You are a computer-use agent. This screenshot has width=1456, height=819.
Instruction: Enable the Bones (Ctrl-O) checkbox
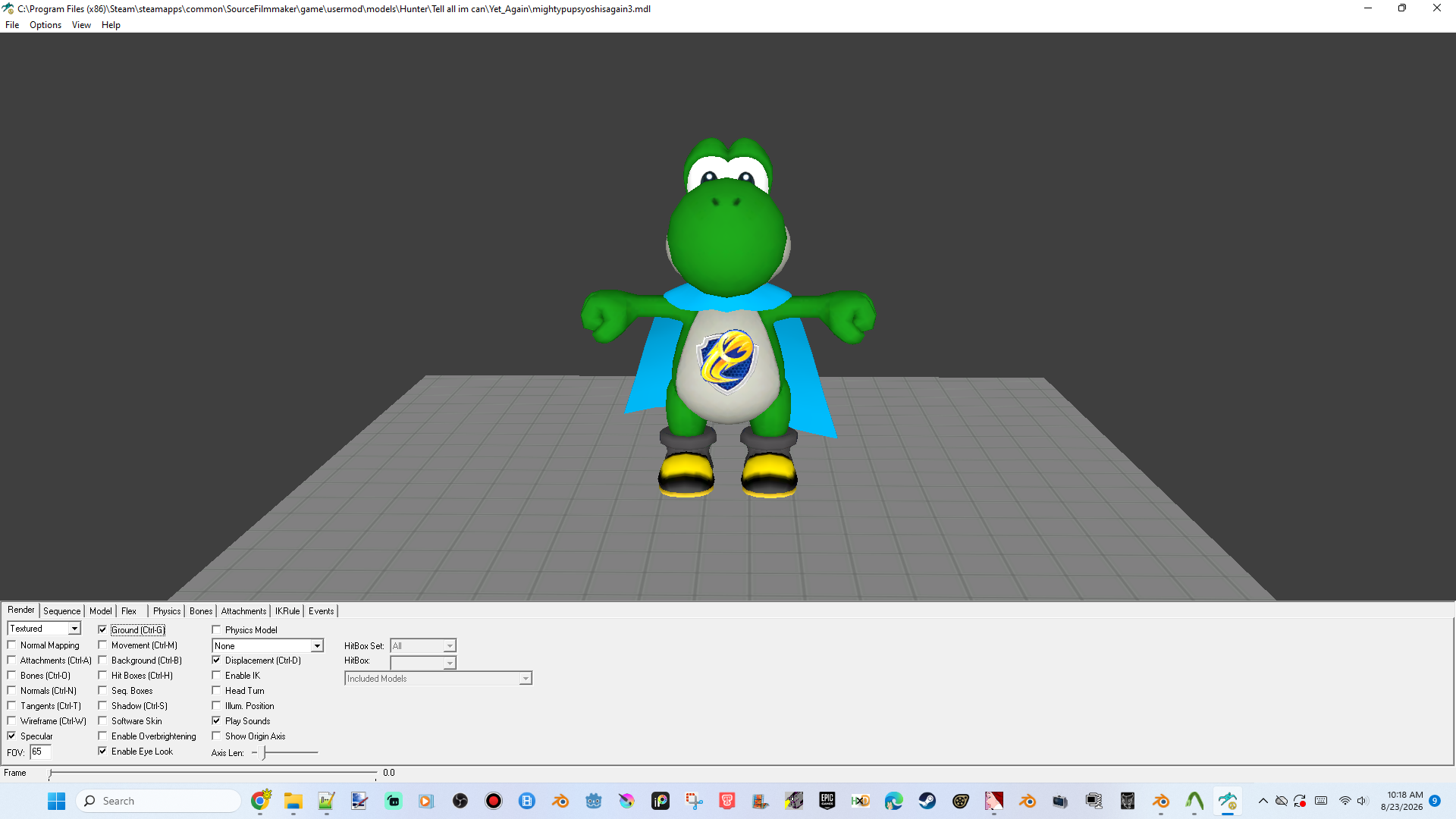(11, 676)
